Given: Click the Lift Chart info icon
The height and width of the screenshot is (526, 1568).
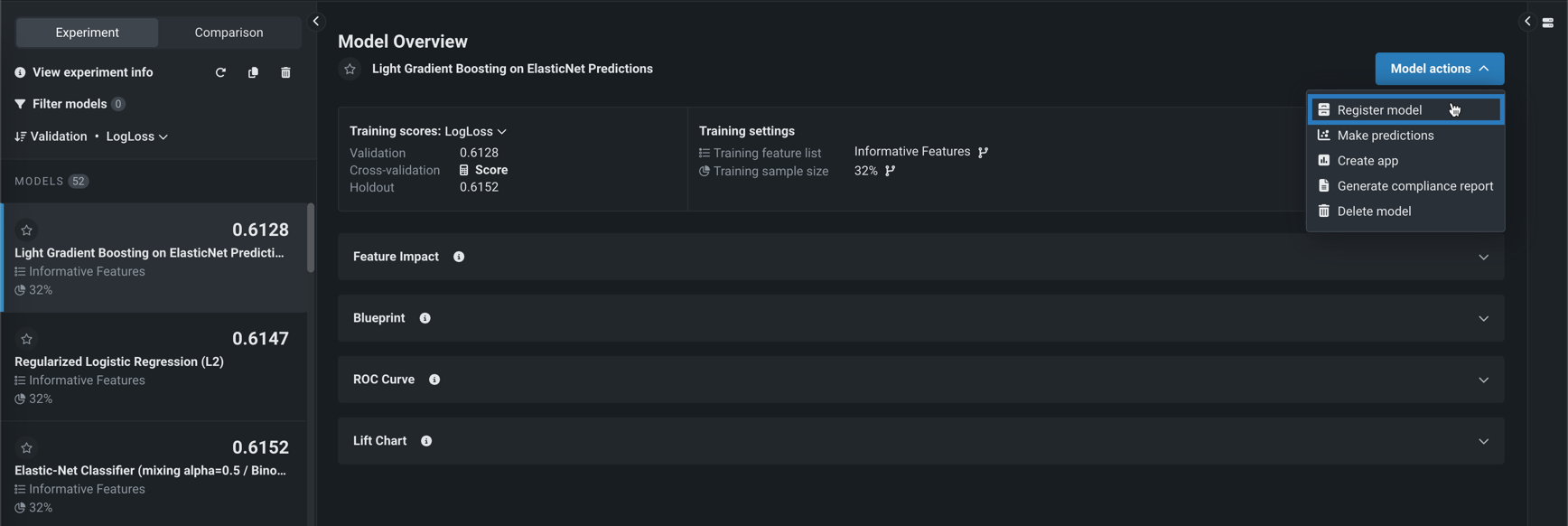Looking at the screenshot, I should 426,441.
